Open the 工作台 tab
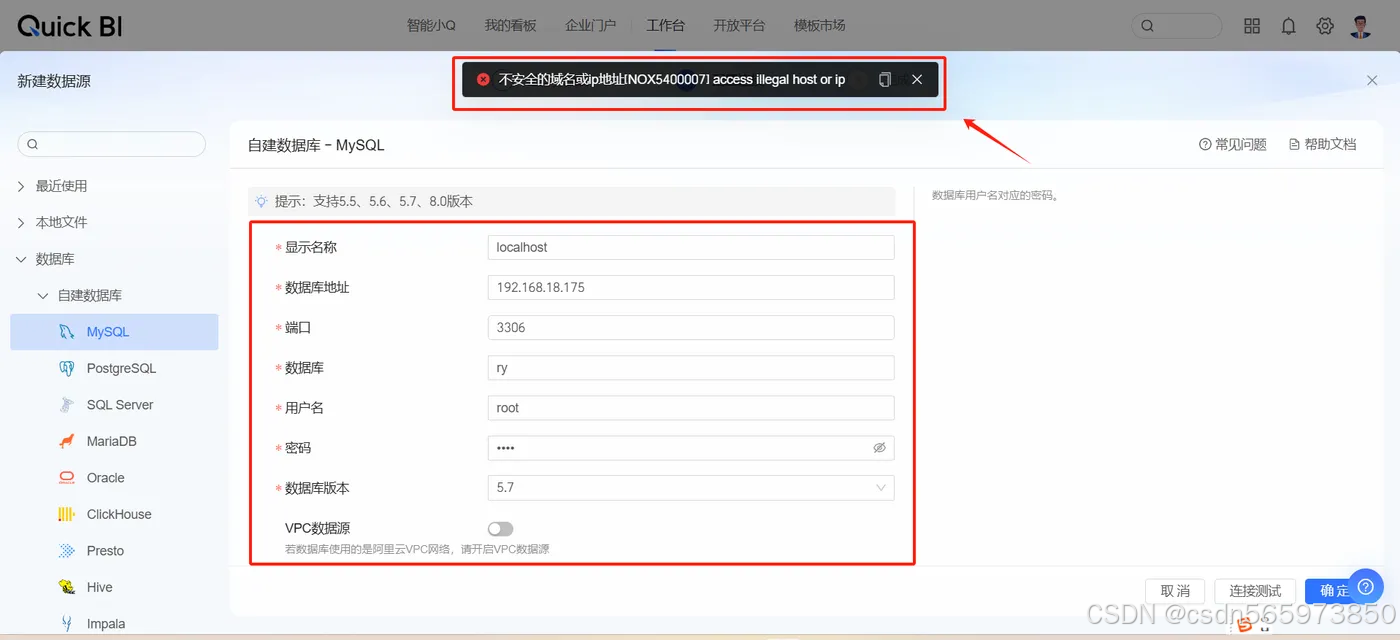Viewport: 1400px width, 640px height. click(x=665, y=26)
